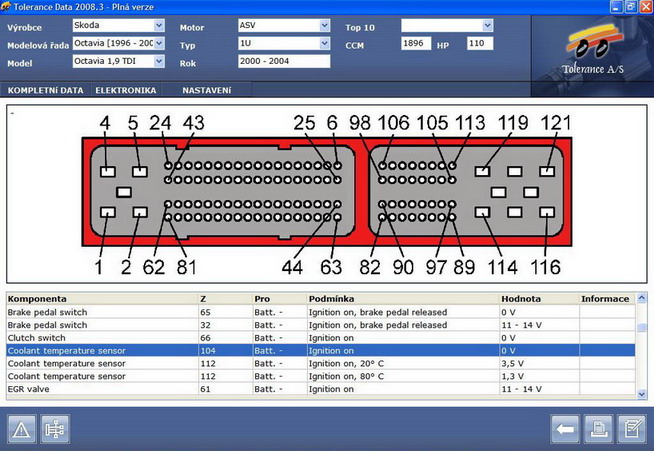
Task: Click the Z column header
Action: tap(225, 299)
